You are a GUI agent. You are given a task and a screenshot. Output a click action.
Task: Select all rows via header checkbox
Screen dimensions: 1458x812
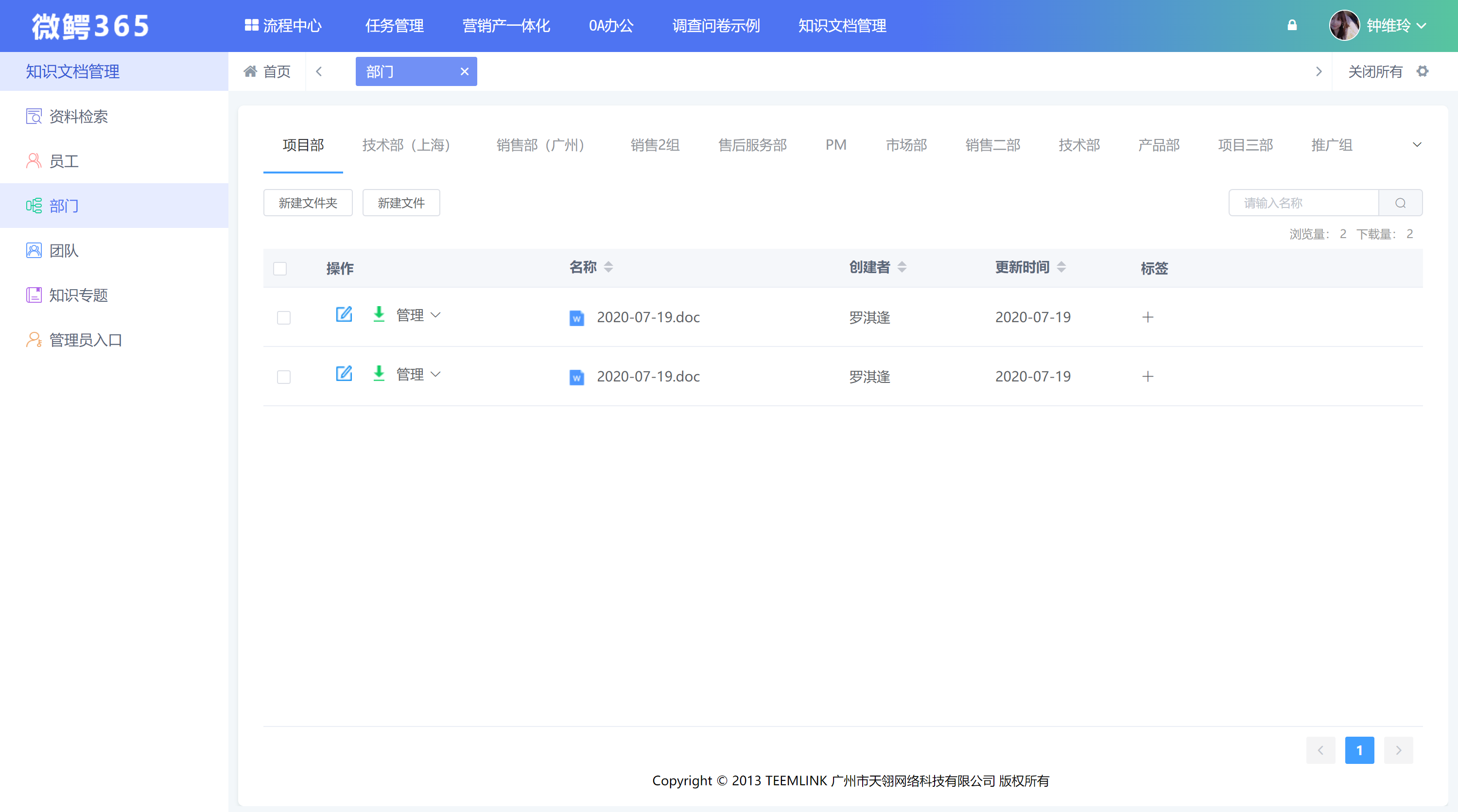(x=280, y=268)
